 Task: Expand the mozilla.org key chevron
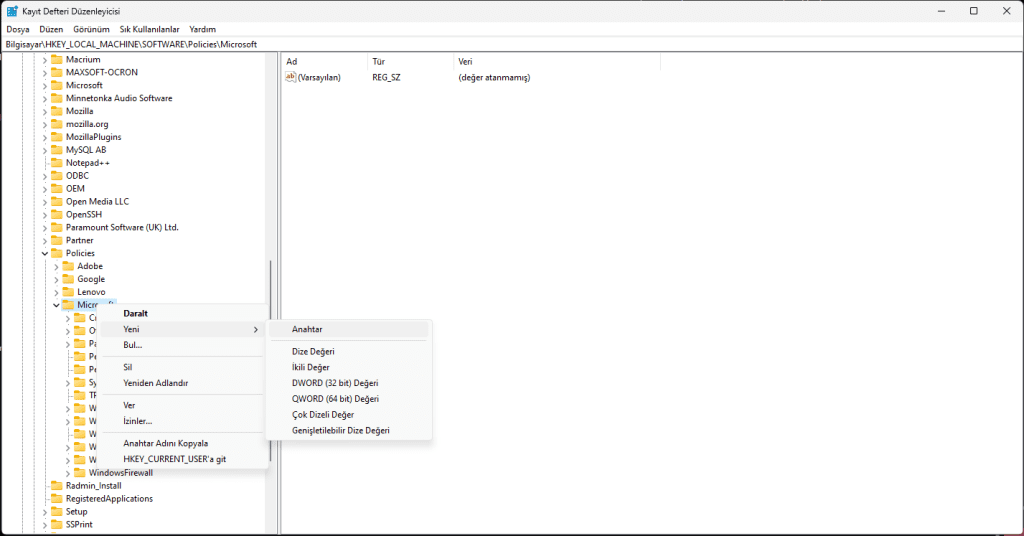(x=45, y=124)
